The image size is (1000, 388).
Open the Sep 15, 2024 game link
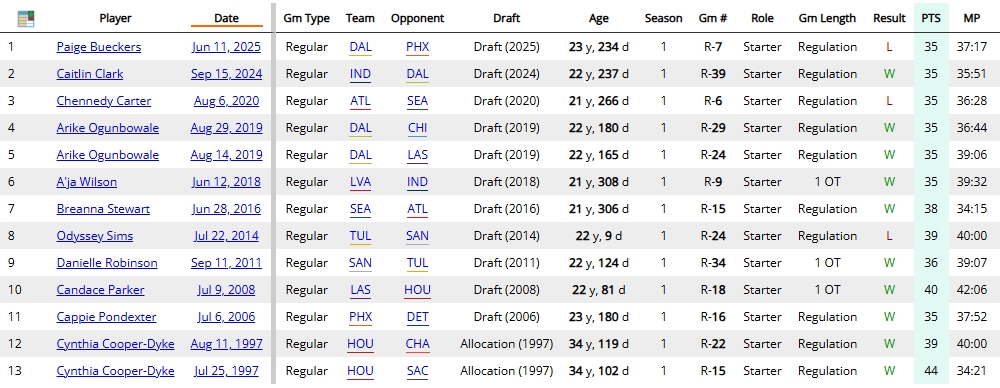click(226, 74)
